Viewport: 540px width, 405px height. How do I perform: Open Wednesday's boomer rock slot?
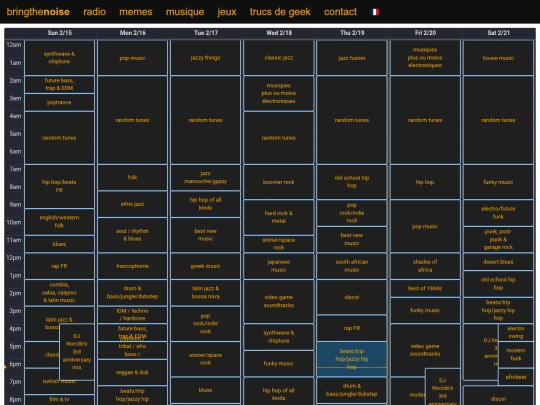279,182
